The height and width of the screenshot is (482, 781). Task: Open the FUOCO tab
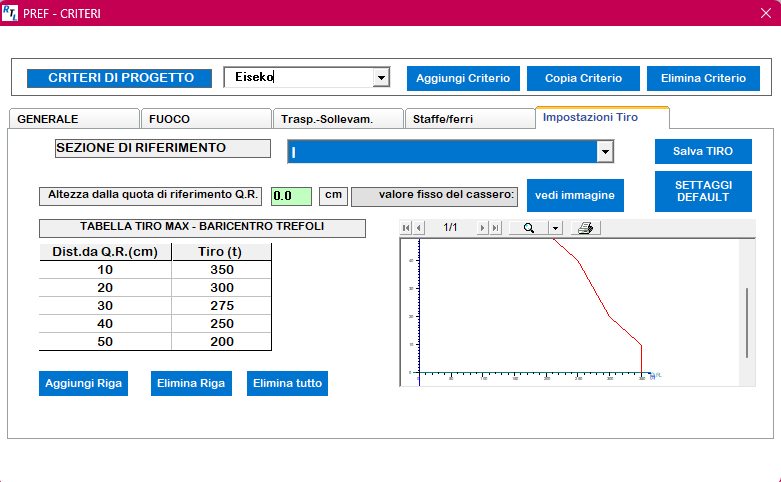coord(204,119)
